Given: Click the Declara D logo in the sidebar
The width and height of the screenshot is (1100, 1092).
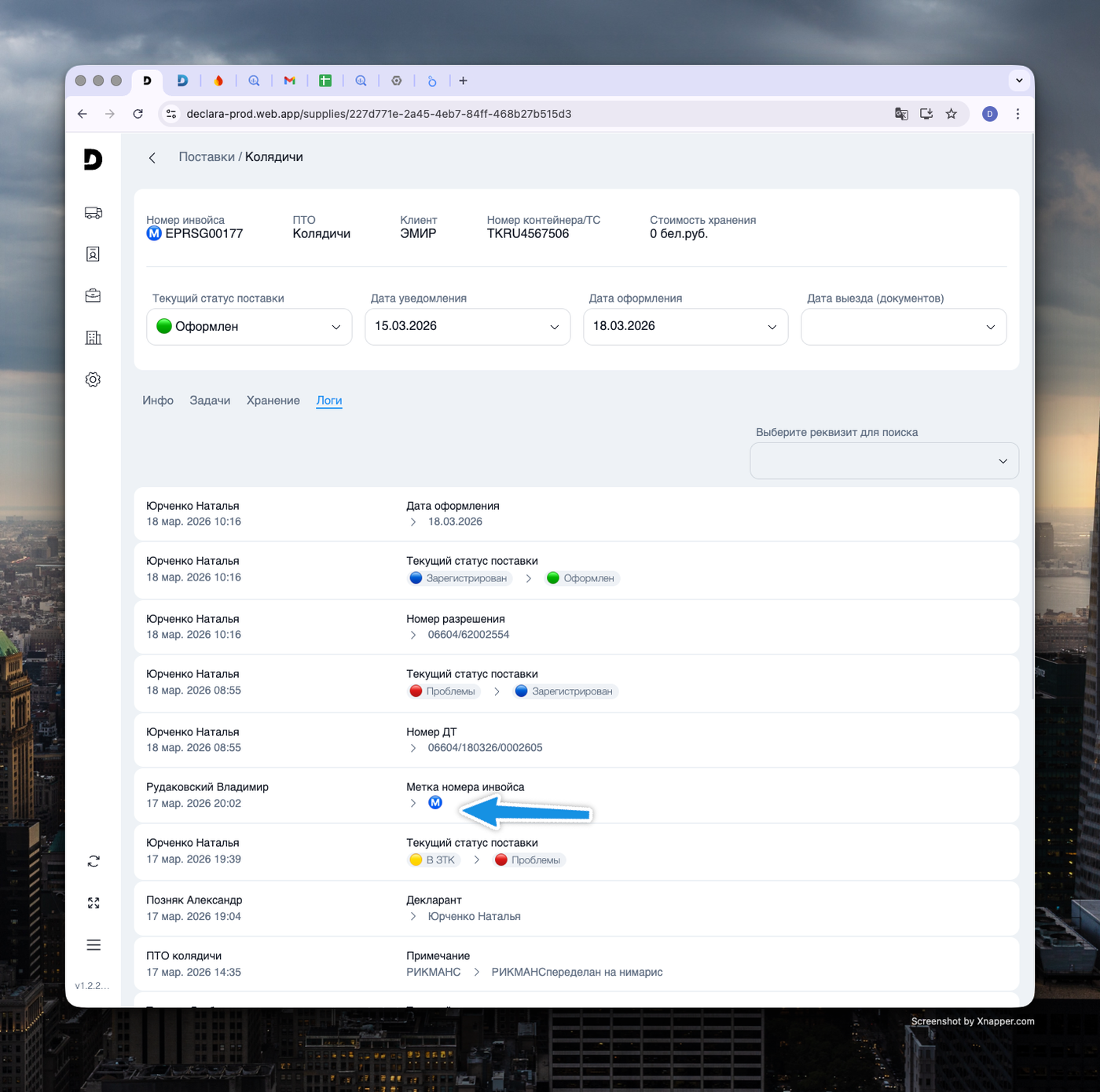Looking at the screenshot, I should pyautogui.click(x=93, y=159).
